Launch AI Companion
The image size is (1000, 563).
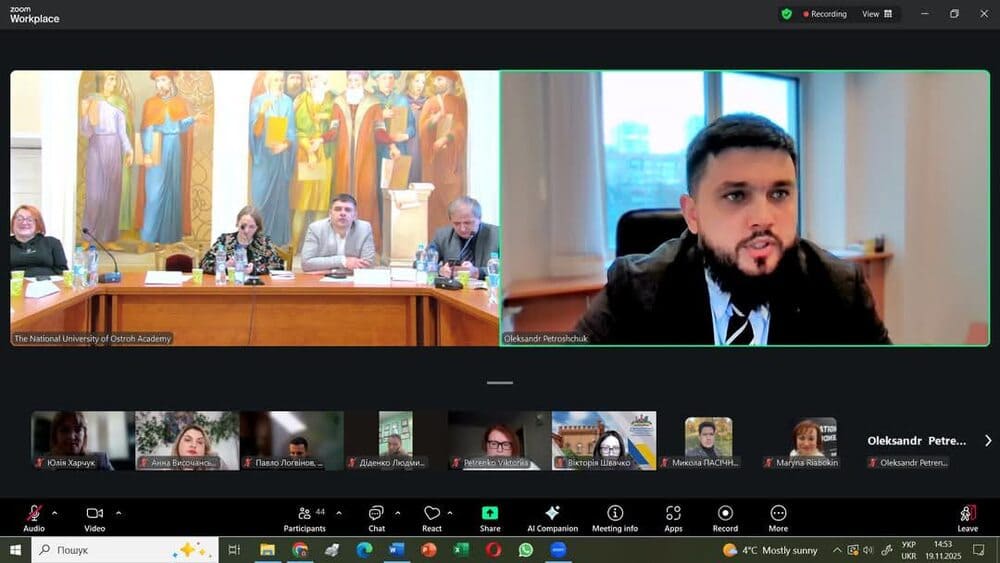click(x=552, y=518)
